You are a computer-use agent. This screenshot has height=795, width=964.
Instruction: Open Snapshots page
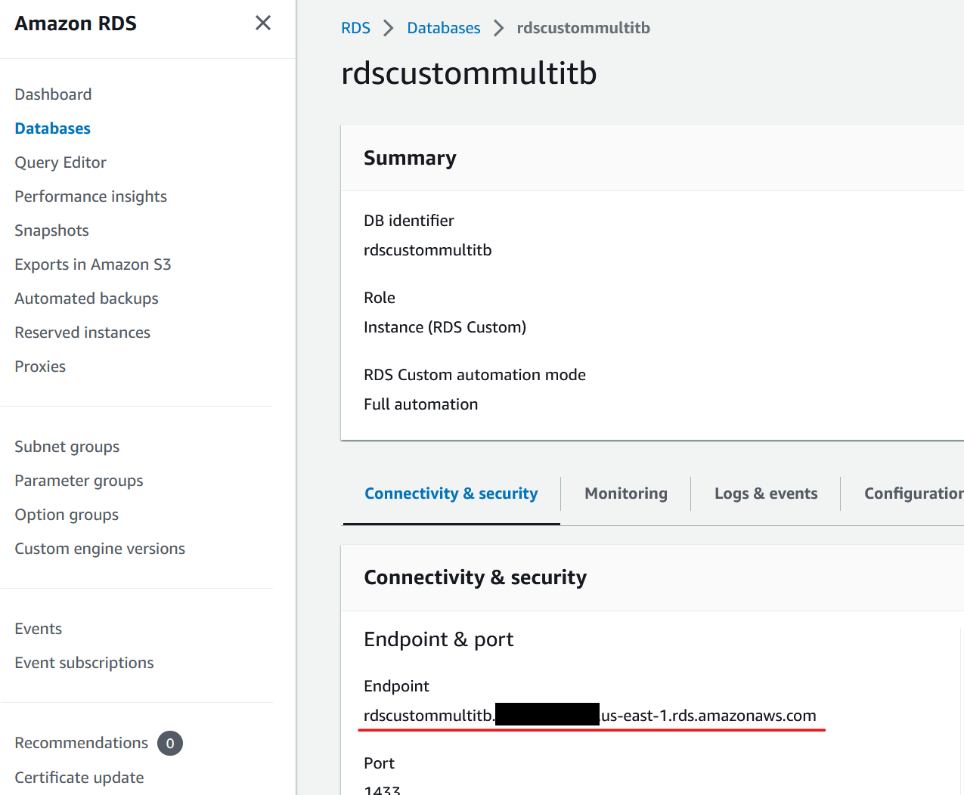[x=52, y=231]
